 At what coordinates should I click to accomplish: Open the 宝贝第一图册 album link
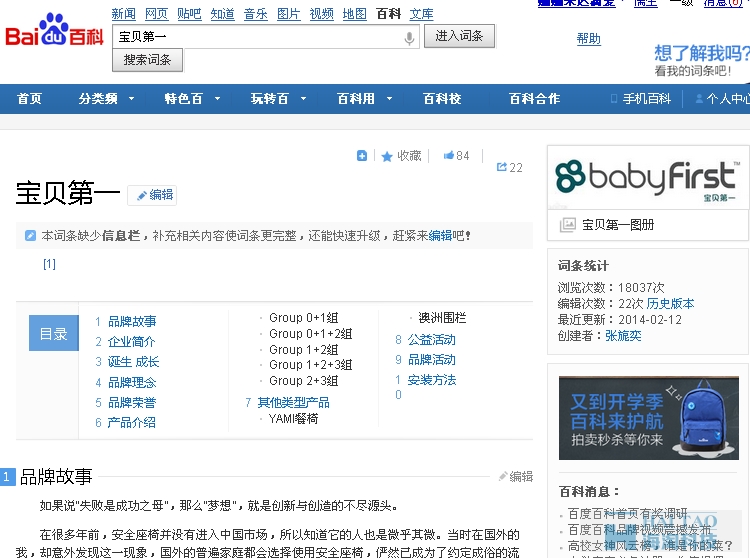click(x=618, y=225)
